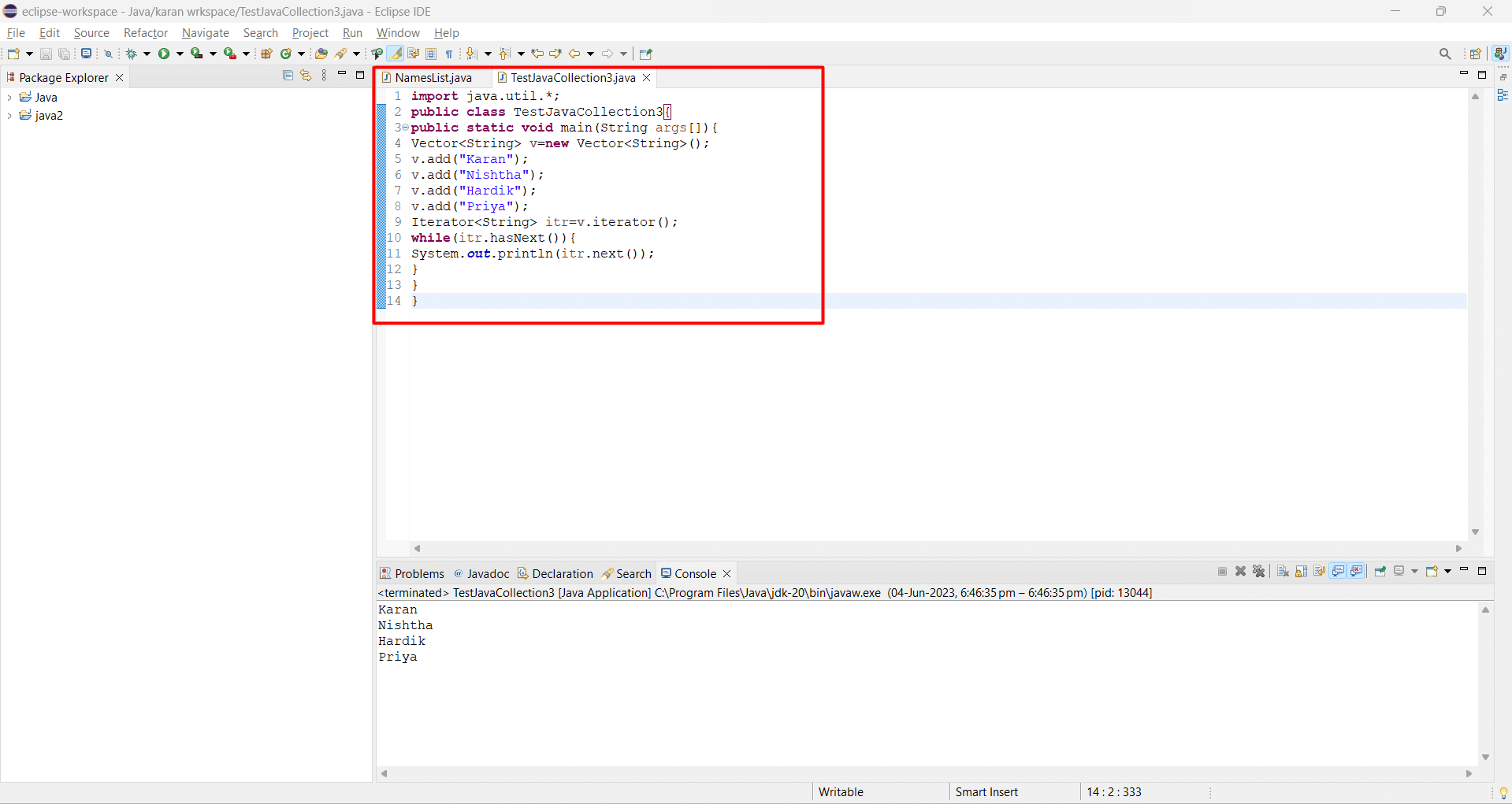Toggle Show Whitespace Characters pilcrow icon
Viewport: 1512px width, 804px height.
point(449,54)
